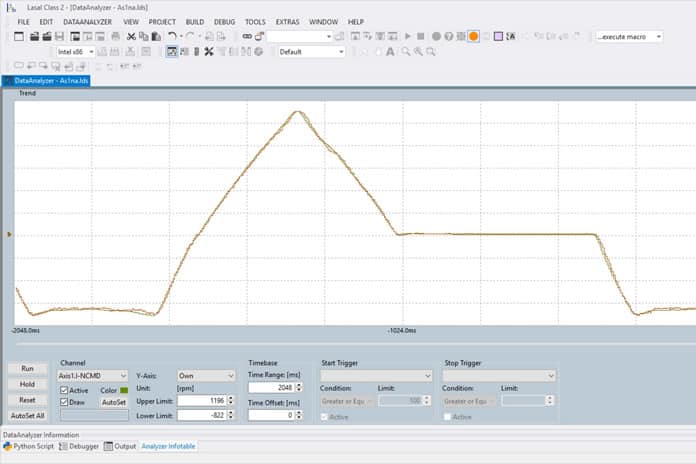
Task: Click the middle magnifier zoom icon
Action: [x=418, y=52]
